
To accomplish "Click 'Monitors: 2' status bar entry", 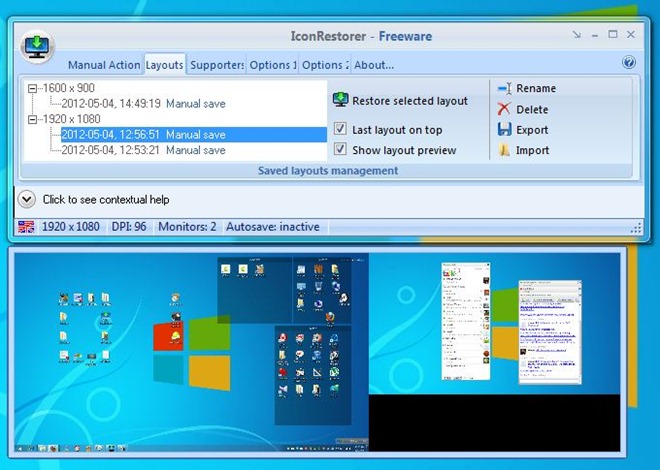I will point(187,227).
